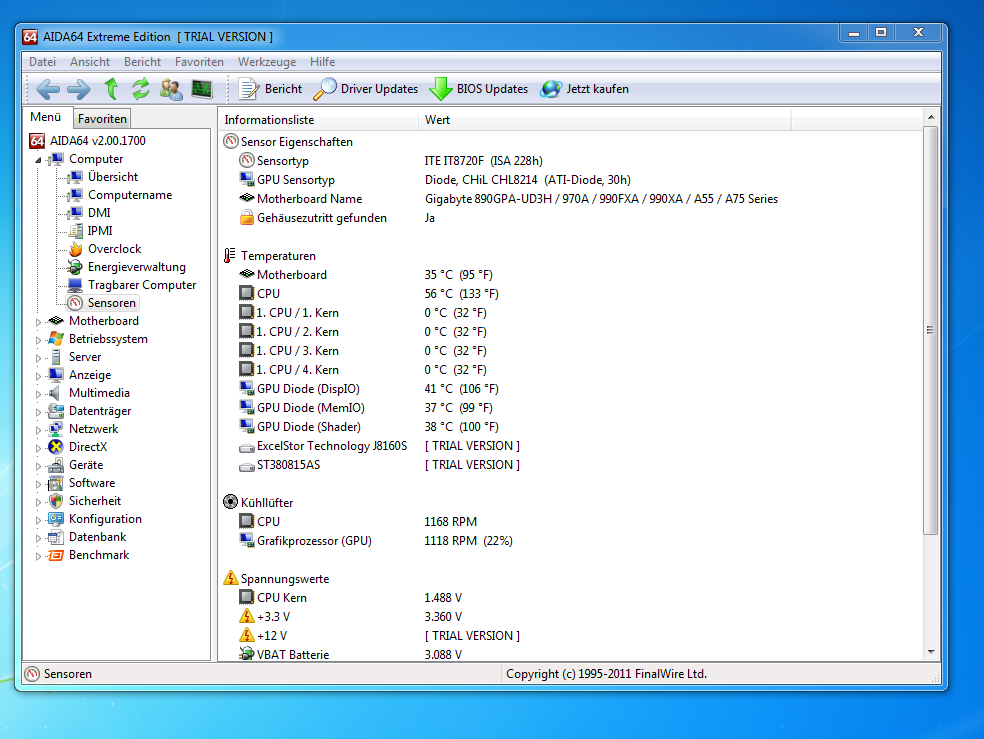Click the scrollbar up arrow
Image resolution: width=984 pixels, height=739 pixels.
931,117
